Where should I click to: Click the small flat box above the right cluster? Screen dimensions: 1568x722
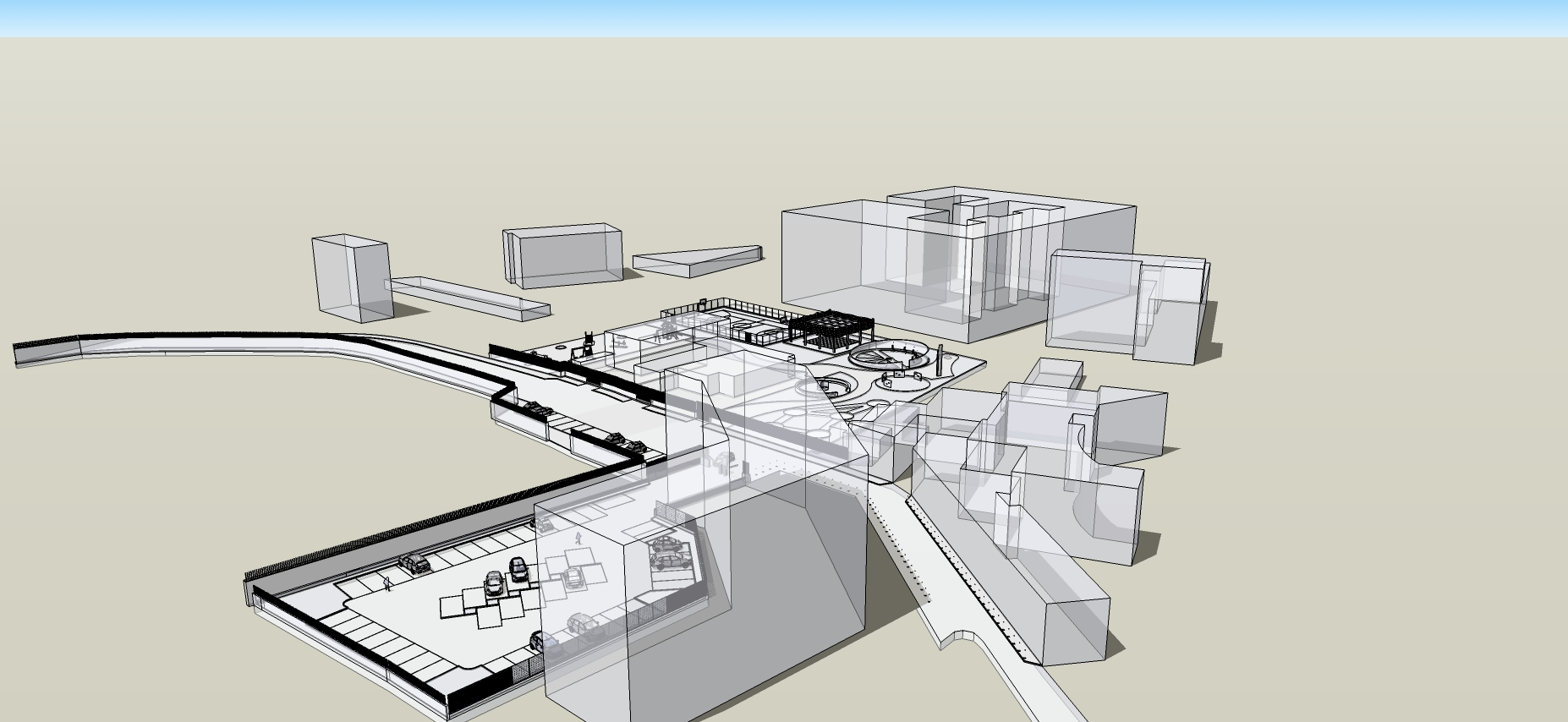[x=1054, y=372]
